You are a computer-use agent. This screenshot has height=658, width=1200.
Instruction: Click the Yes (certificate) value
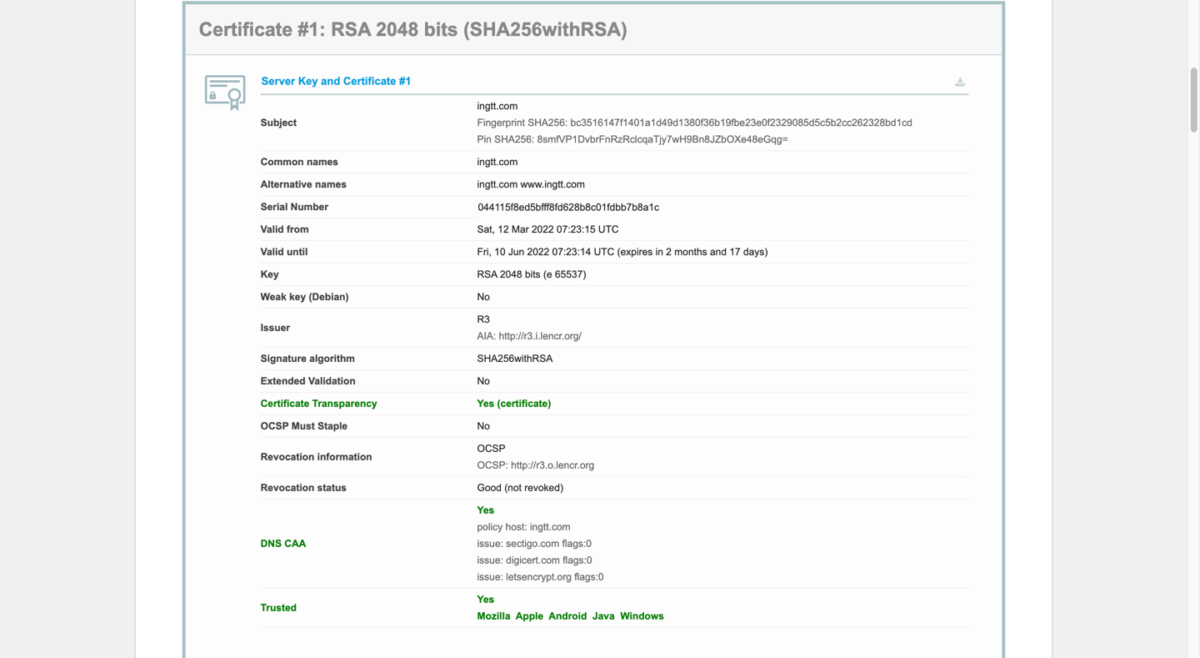514,404
